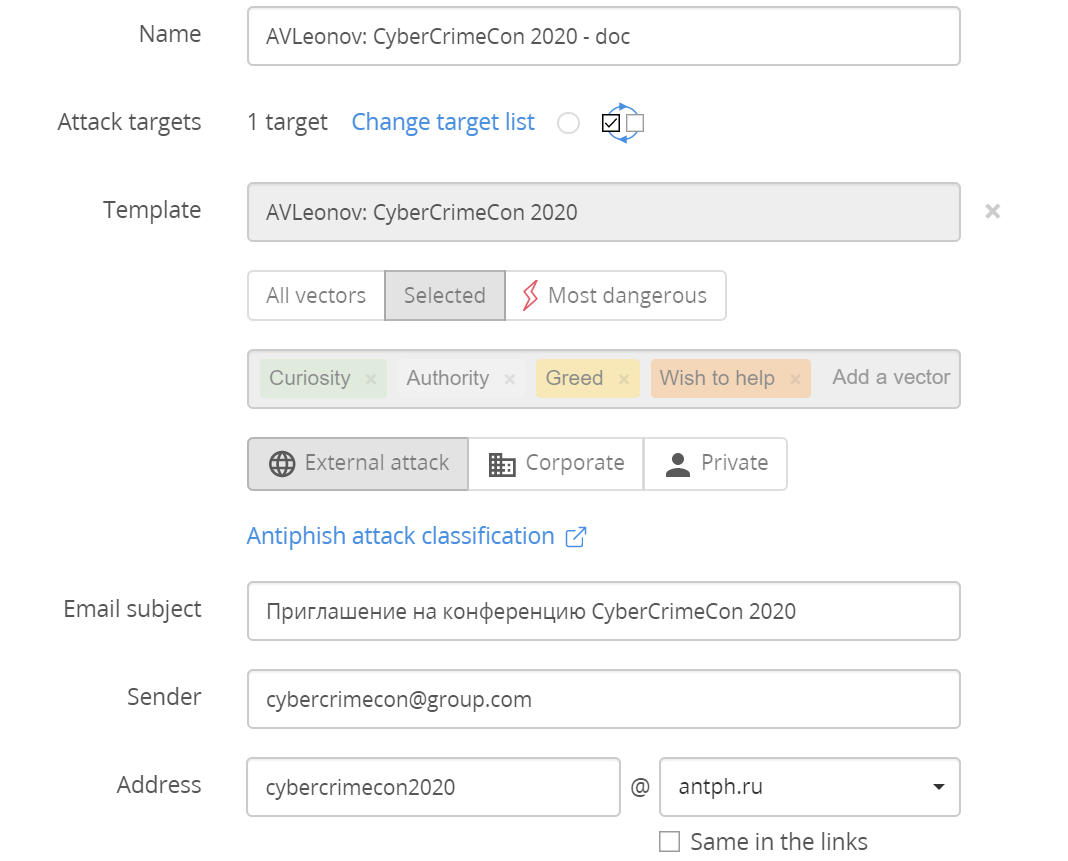Viewport: 1068px width, 861px height.
Task: Select the radio button beside Change target list
Action: [568, 123]
